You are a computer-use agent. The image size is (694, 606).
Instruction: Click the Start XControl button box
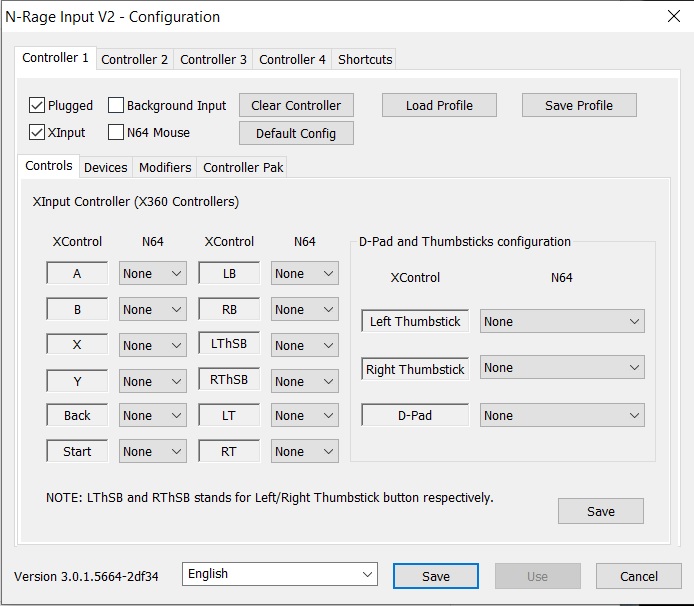coord(77,451)
